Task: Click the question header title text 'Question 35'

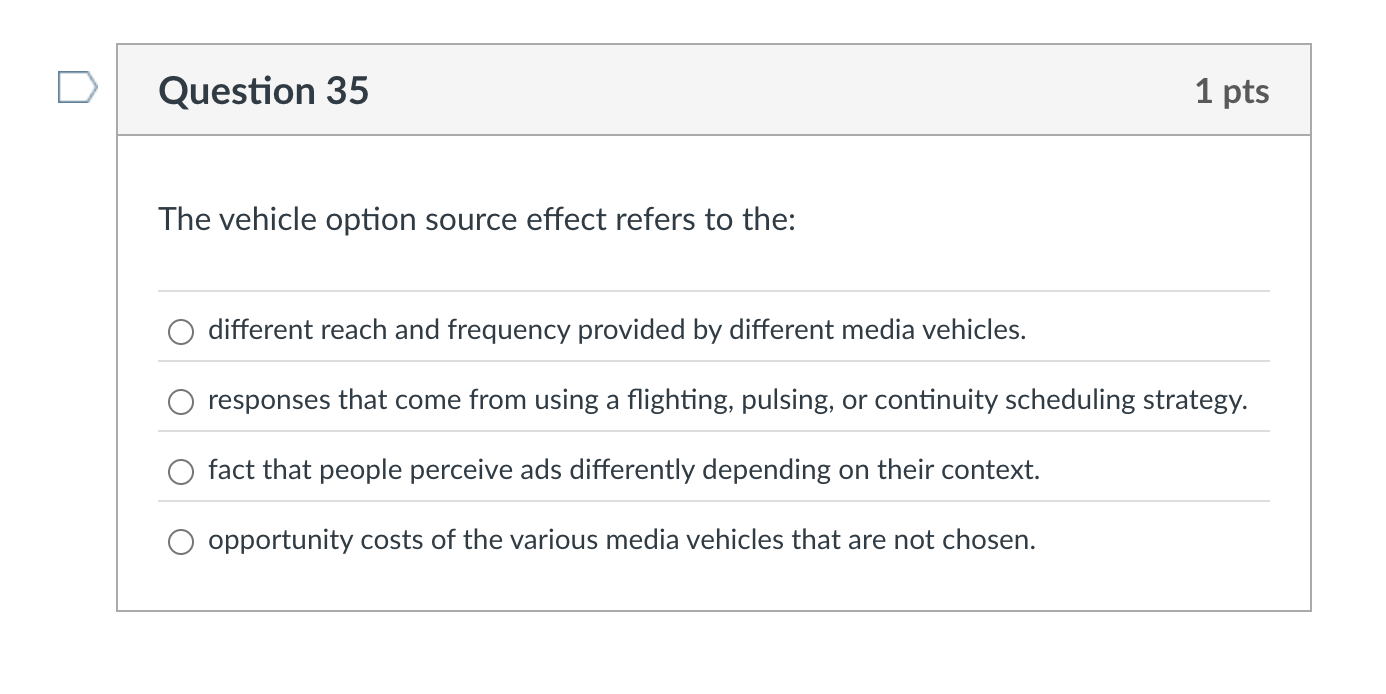Action: (264, 90)
